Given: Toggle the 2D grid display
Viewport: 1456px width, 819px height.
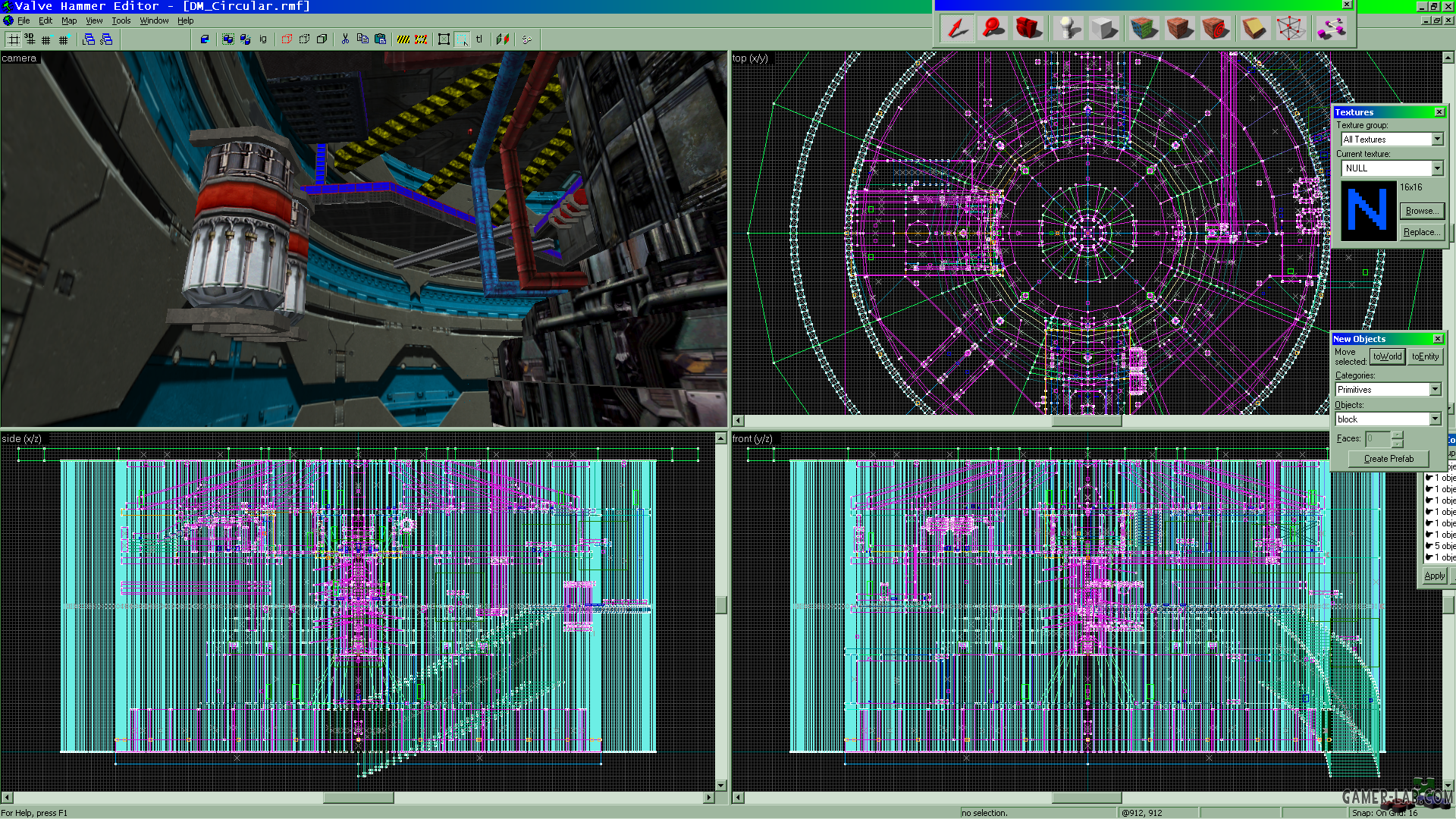Looking at the screenshot, I should [x=13, y=39].
